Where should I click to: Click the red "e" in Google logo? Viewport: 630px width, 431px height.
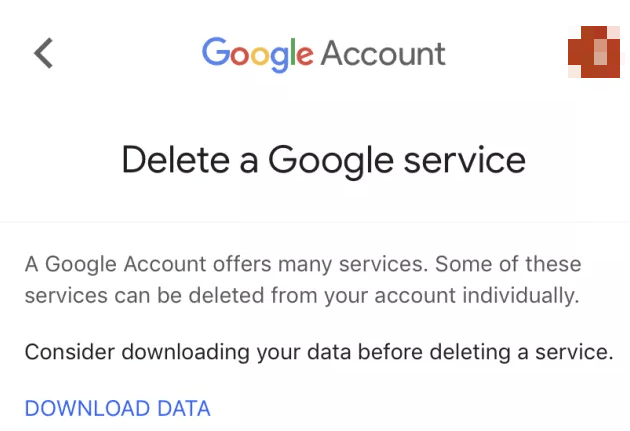click(304, 56)
